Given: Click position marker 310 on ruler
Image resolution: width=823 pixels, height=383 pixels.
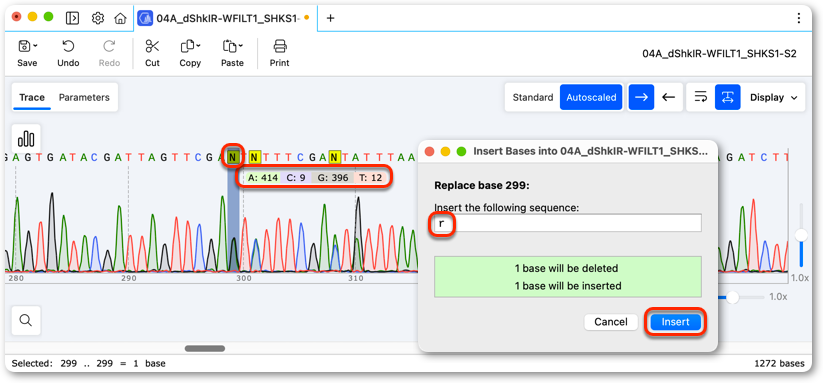Looking at the screenshot, I should pos(356,278).
